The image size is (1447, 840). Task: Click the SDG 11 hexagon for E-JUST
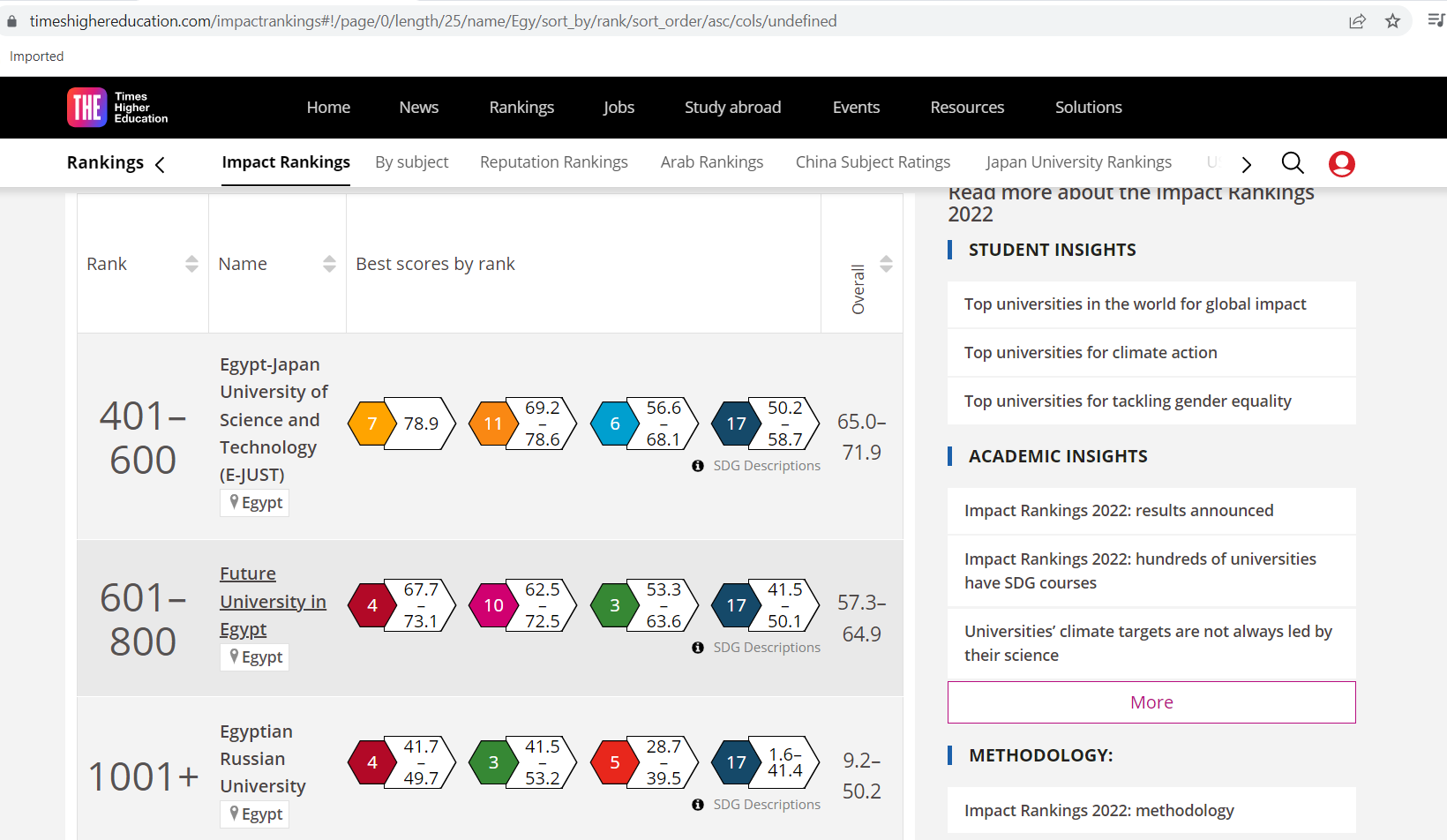pyautogui.click(x=493, y=424)
